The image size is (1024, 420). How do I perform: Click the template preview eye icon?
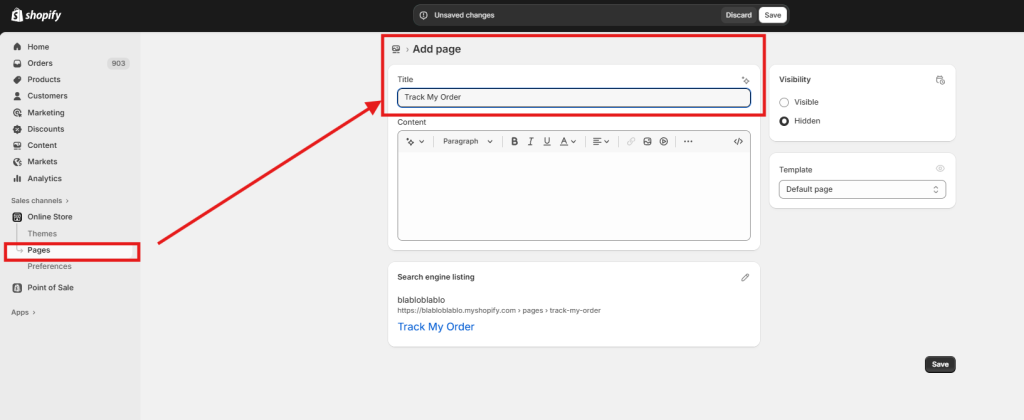[940, 169]
